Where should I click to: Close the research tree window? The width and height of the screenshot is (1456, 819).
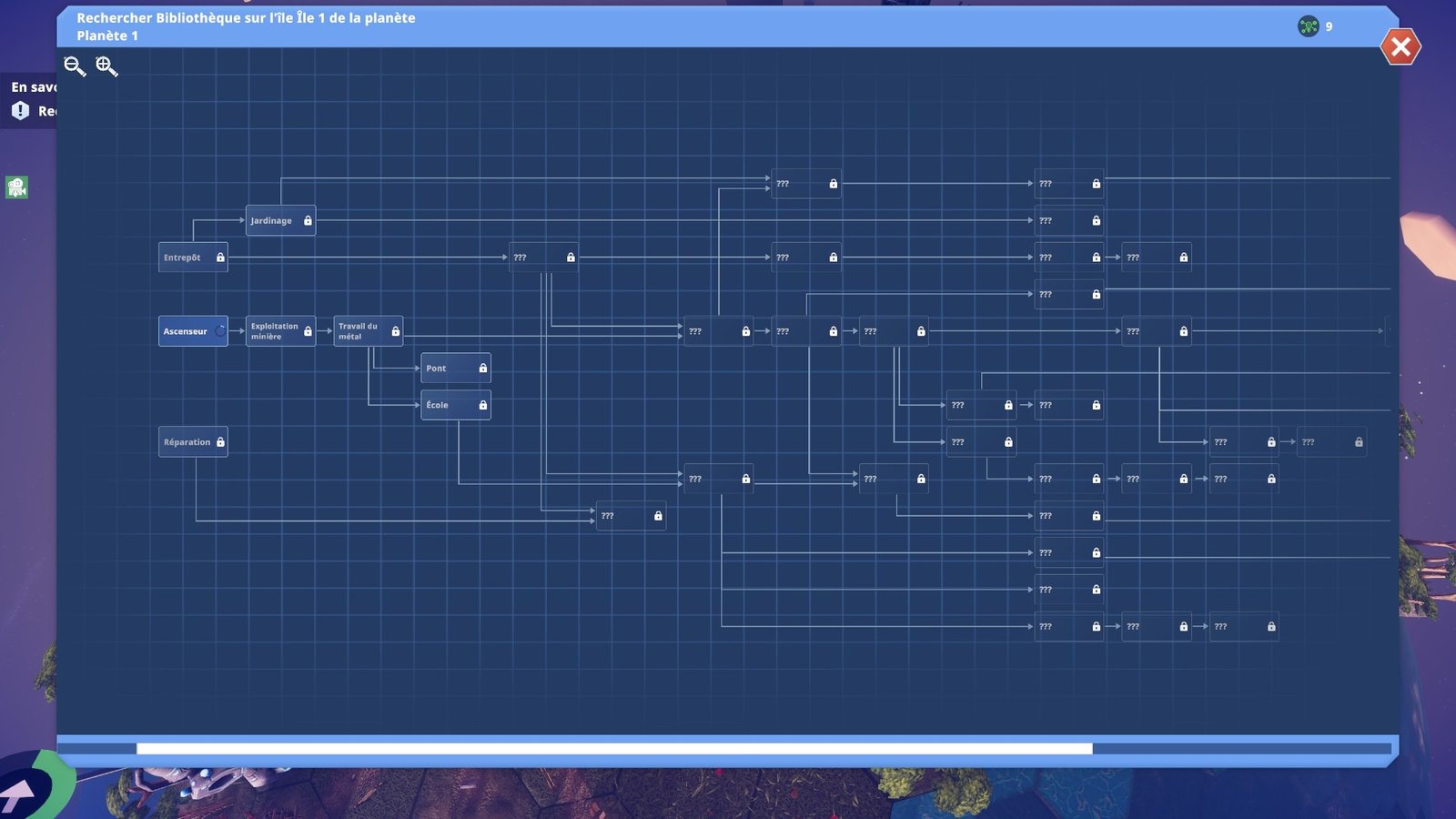[1400, 46]
